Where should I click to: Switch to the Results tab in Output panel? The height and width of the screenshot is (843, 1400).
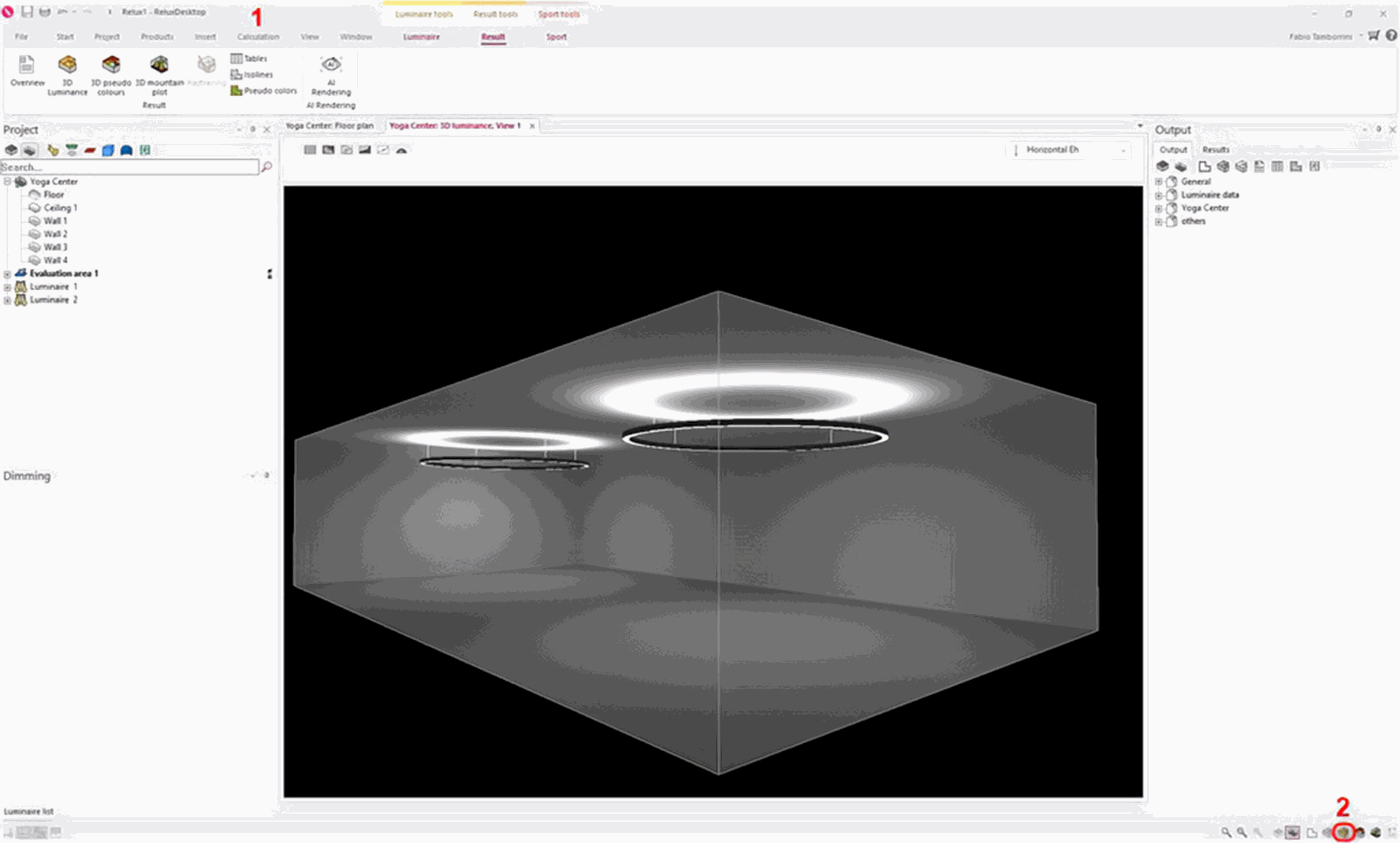(1216, 149)
